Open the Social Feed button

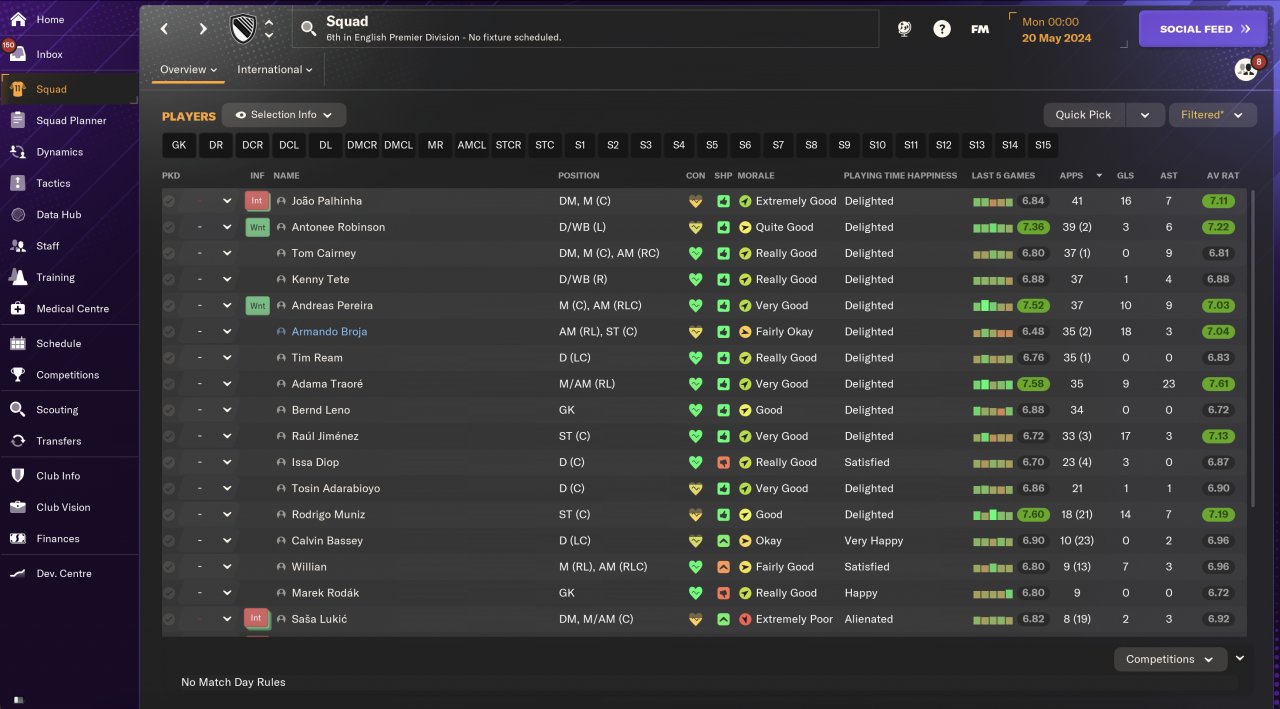pyautogui.click(x=1203, y=29)
